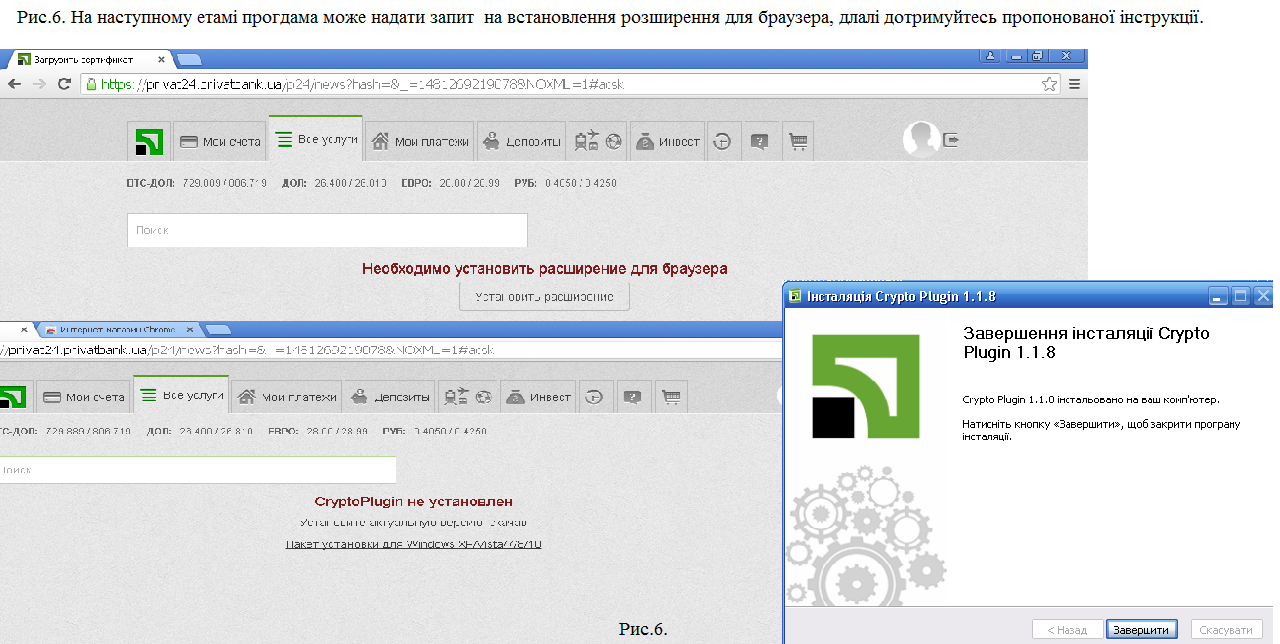Screen dimensions: 1280x644
Task: Open 'Депозиты' in the lower browser
Action: point(390,397)
